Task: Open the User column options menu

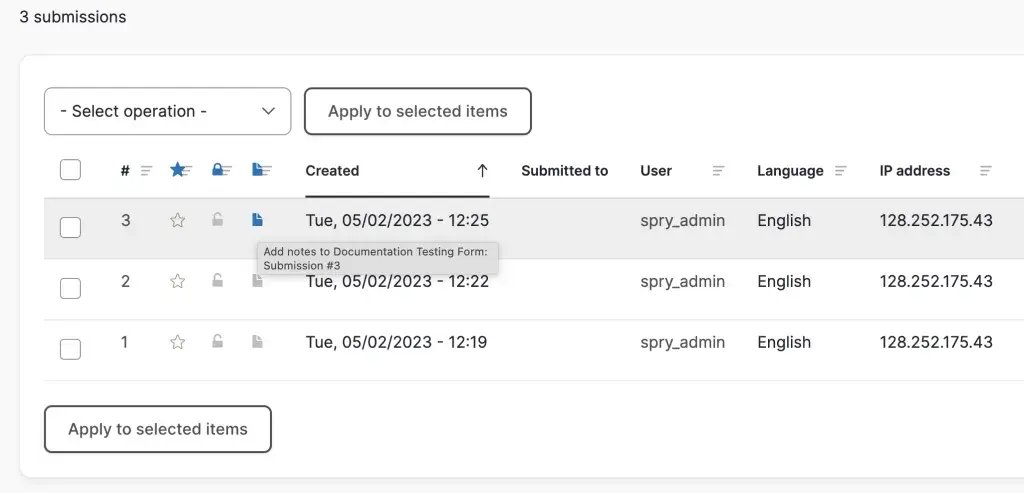Action: pyautogui.click(x=718, y=171)
